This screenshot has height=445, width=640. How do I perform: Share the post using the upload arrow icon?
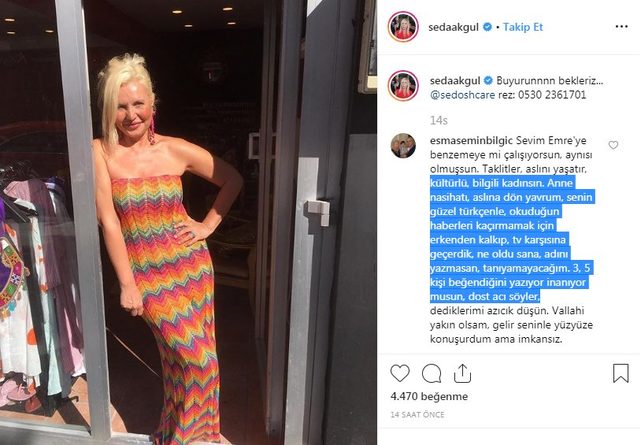pos(462,373)
